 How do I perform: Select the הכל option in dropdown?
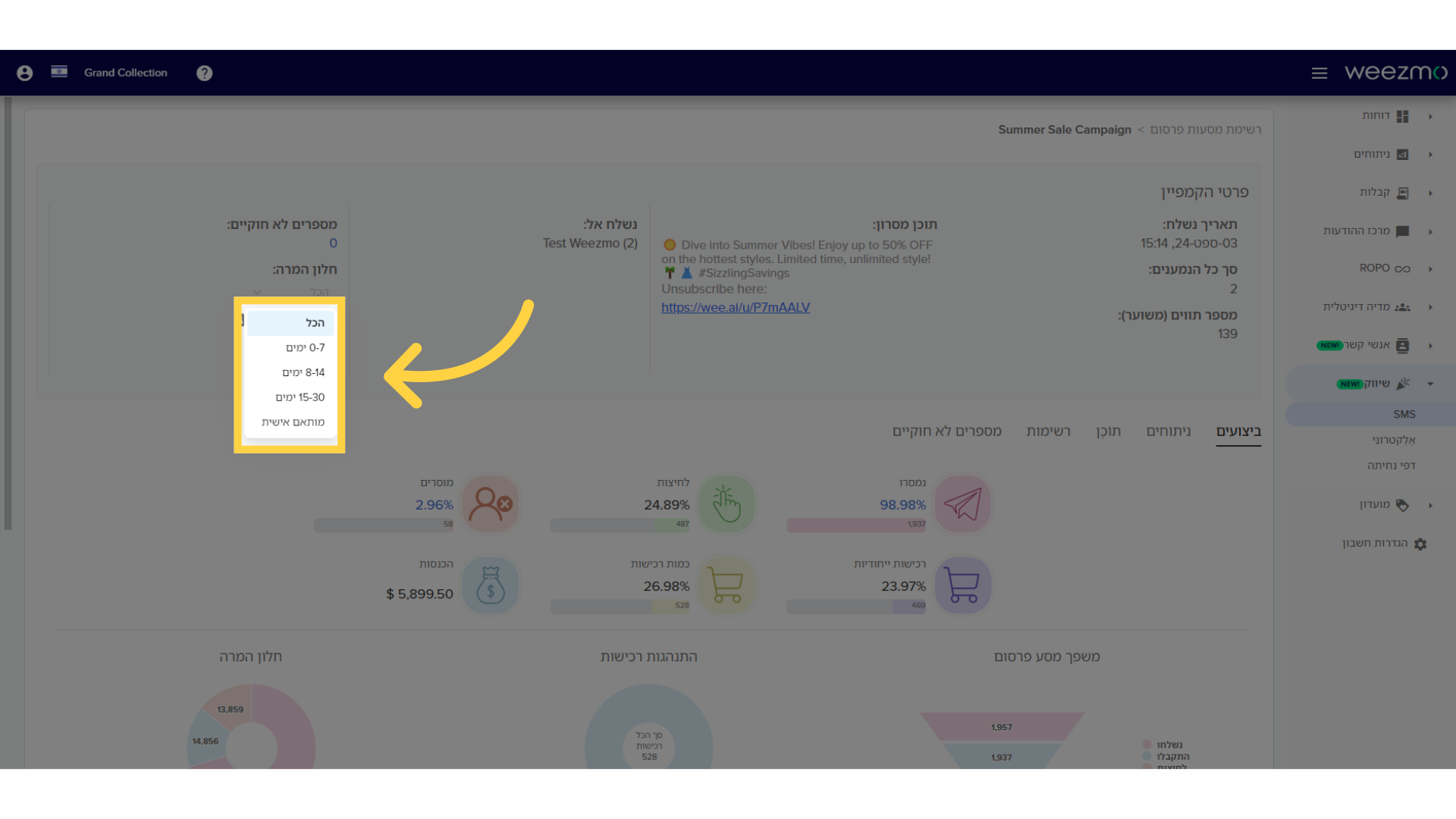point(290,323)
